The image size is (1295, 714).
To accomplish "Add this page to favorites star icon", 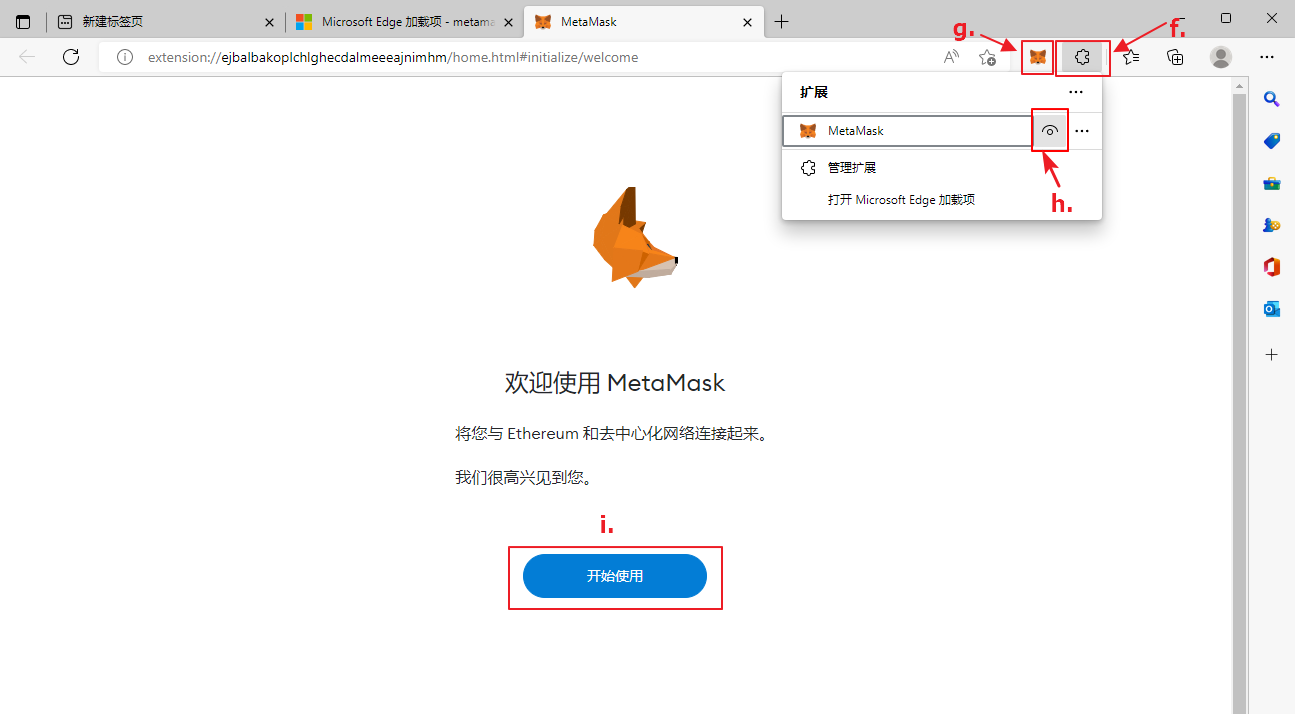I will coord(987,57).
